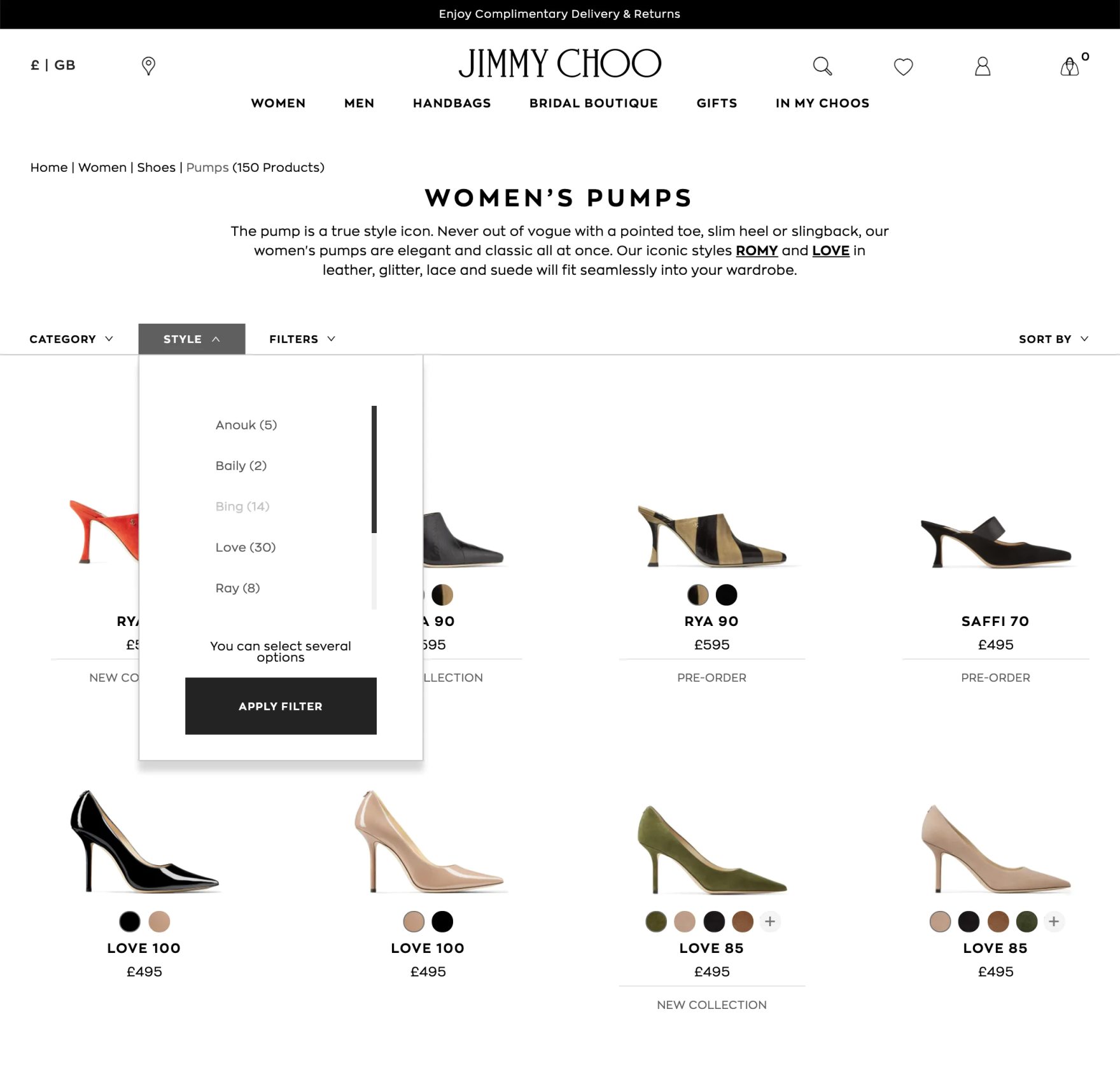Click the store locator pin icon
This screenshot has width=1120, height=1070.
pyautogui.click(x=148, y=66)
